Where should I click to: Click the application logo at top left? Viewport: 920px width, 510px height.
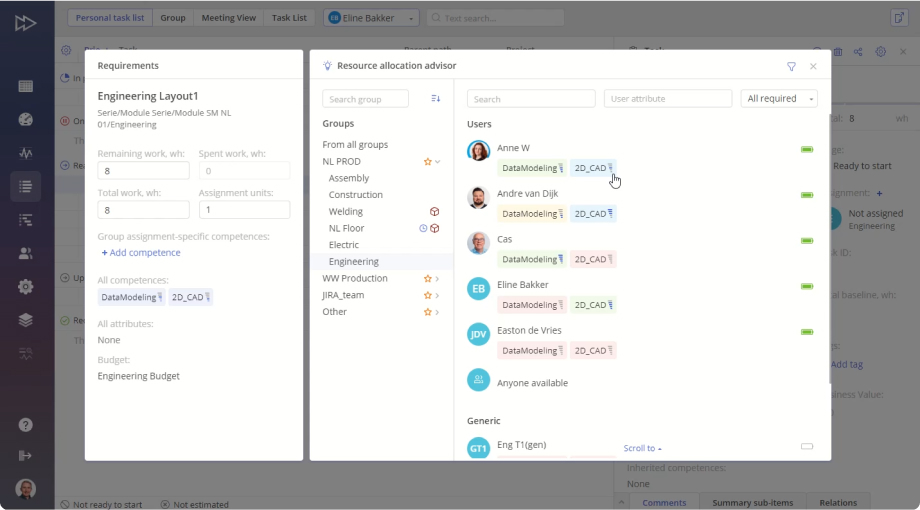pos(25,23)
